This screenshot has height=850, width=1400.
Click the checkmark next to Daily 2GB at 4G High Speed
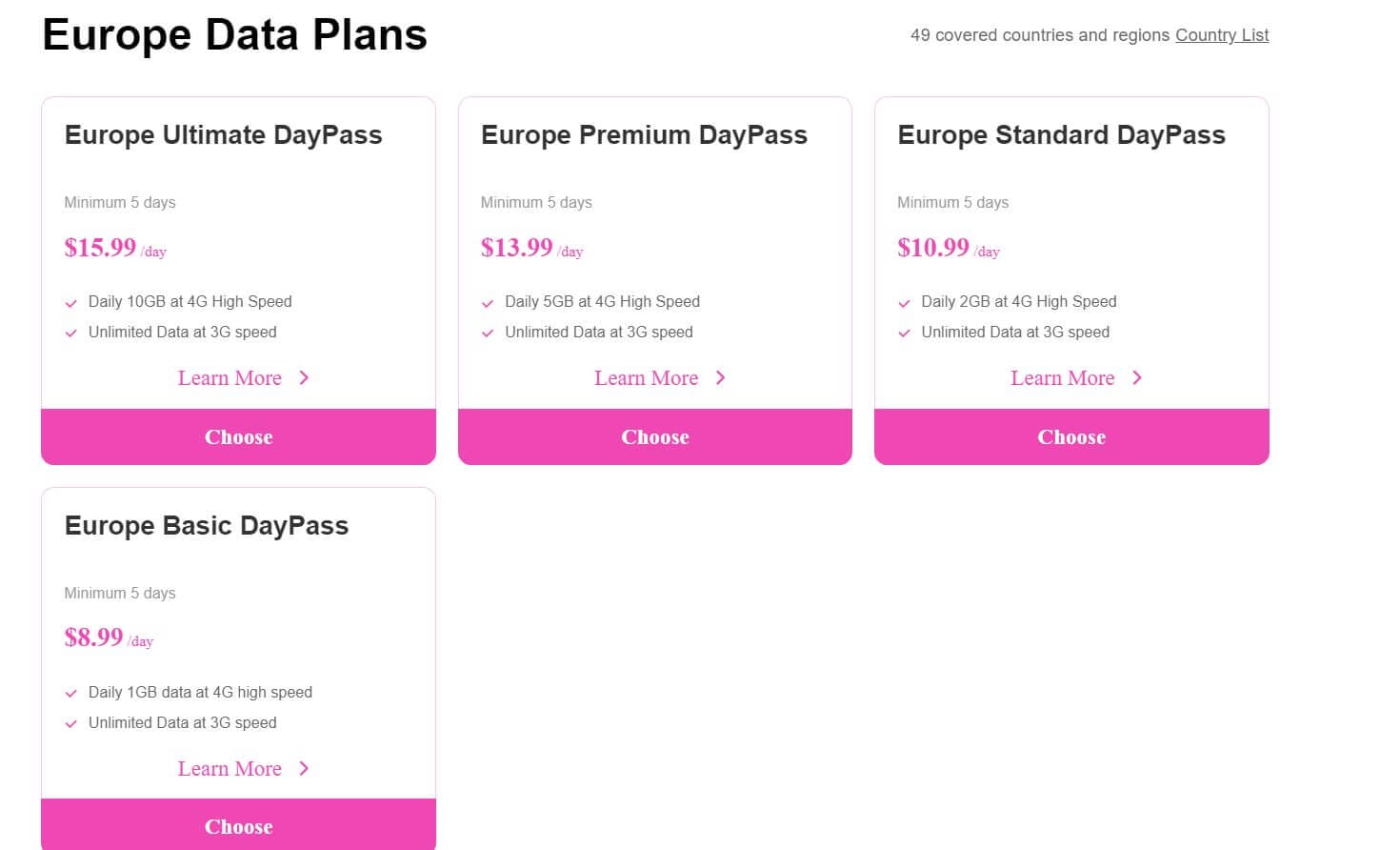click(905, 302)
